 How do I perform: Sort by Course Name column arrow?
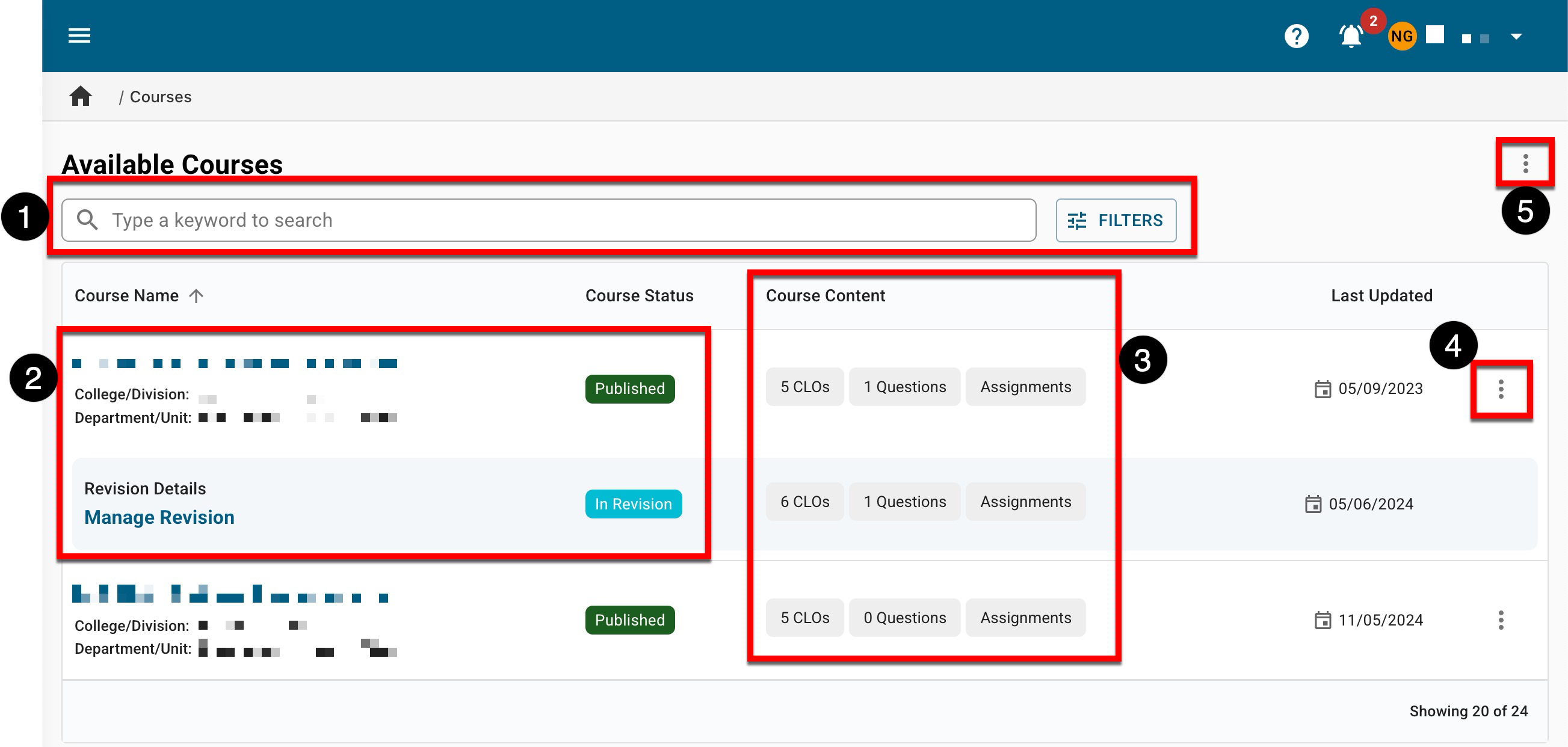click(196, 296)
